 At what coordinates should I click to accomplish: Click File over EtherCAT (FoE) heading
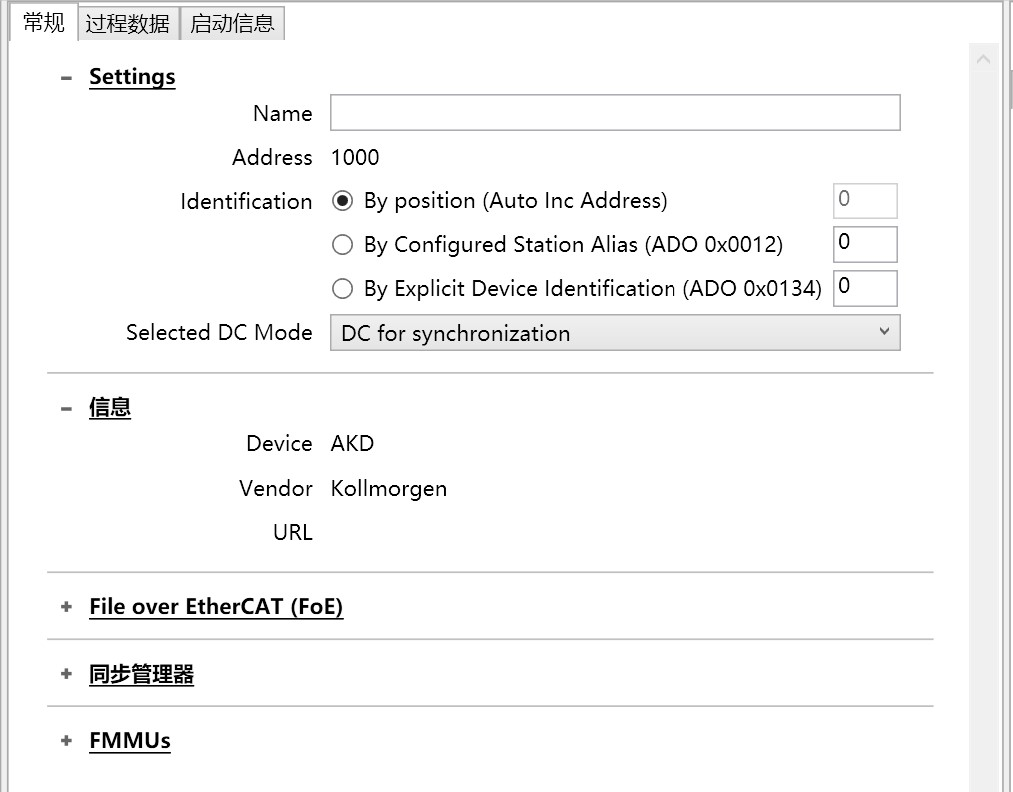click(x=216, y=607)
